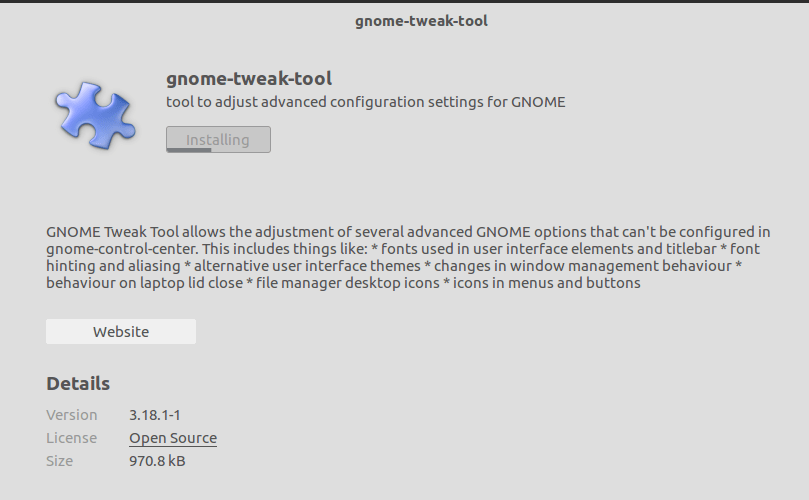Click the Details section heading
The height and width of the screenshot is (500, 809).
click(x=78, y=383)
